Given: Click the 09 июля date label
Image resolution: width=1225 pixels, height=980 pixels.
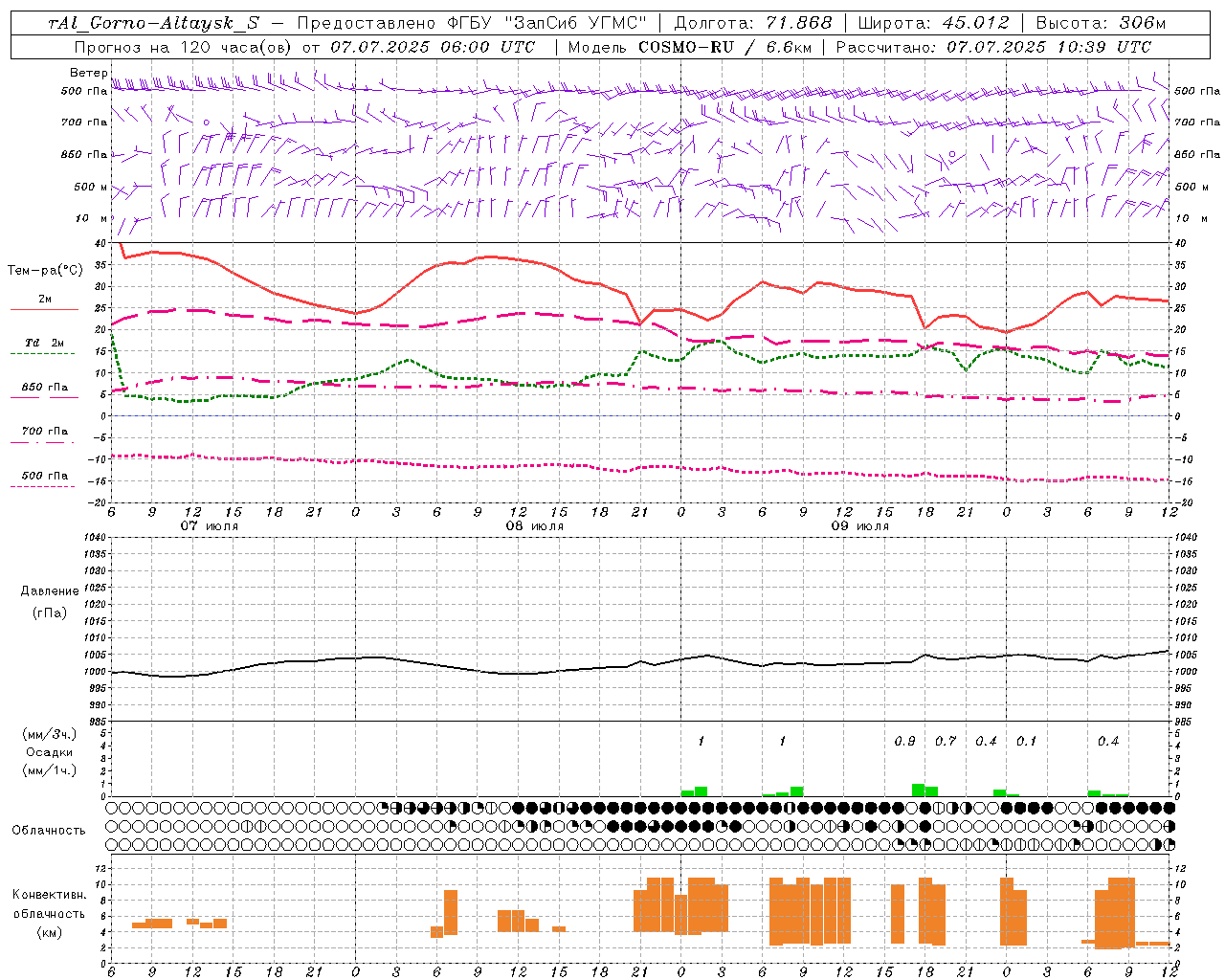Looking at the screenshot, I should coord(859,526).
